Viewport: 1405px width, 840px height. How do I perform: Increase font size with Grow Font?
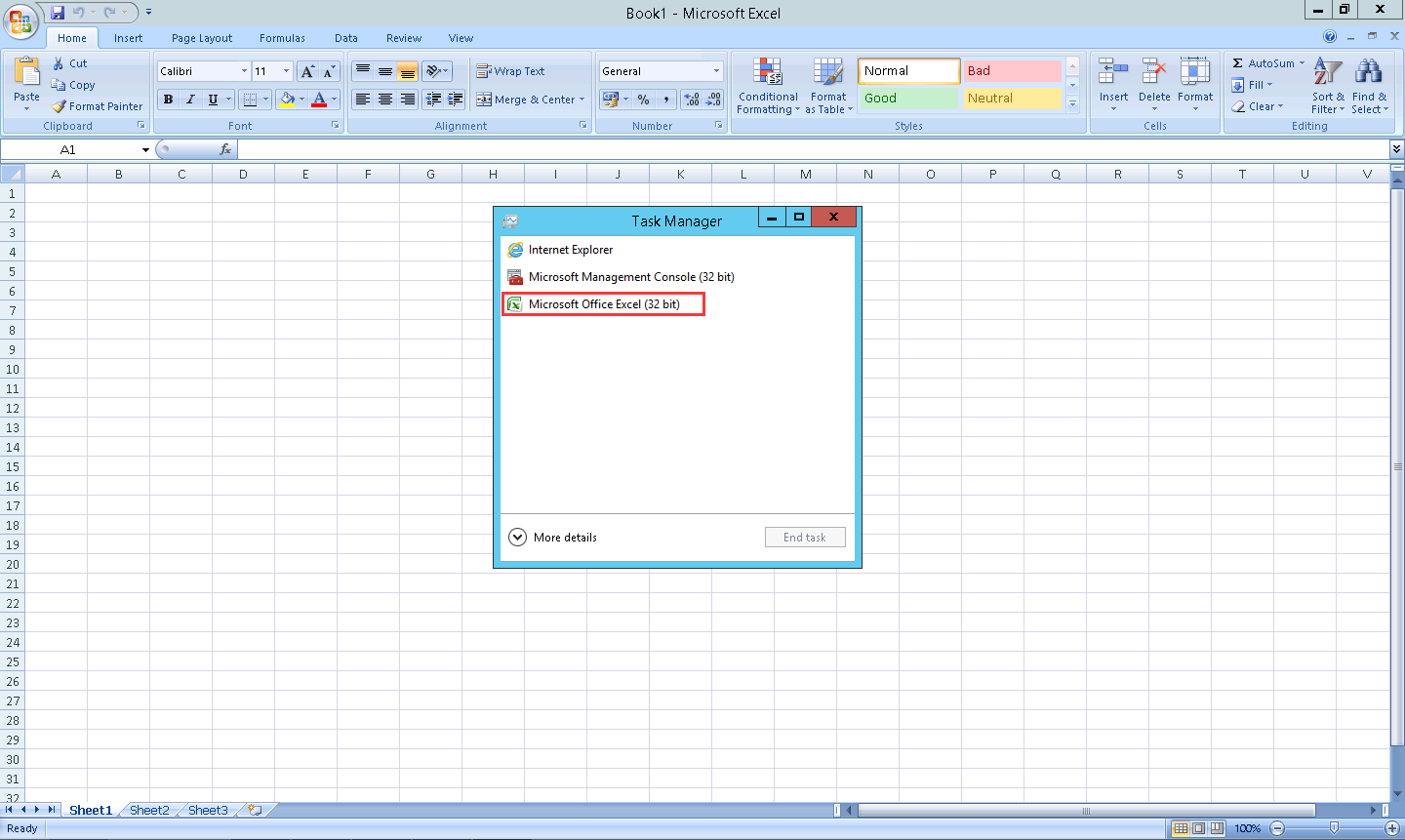point(307,71)
